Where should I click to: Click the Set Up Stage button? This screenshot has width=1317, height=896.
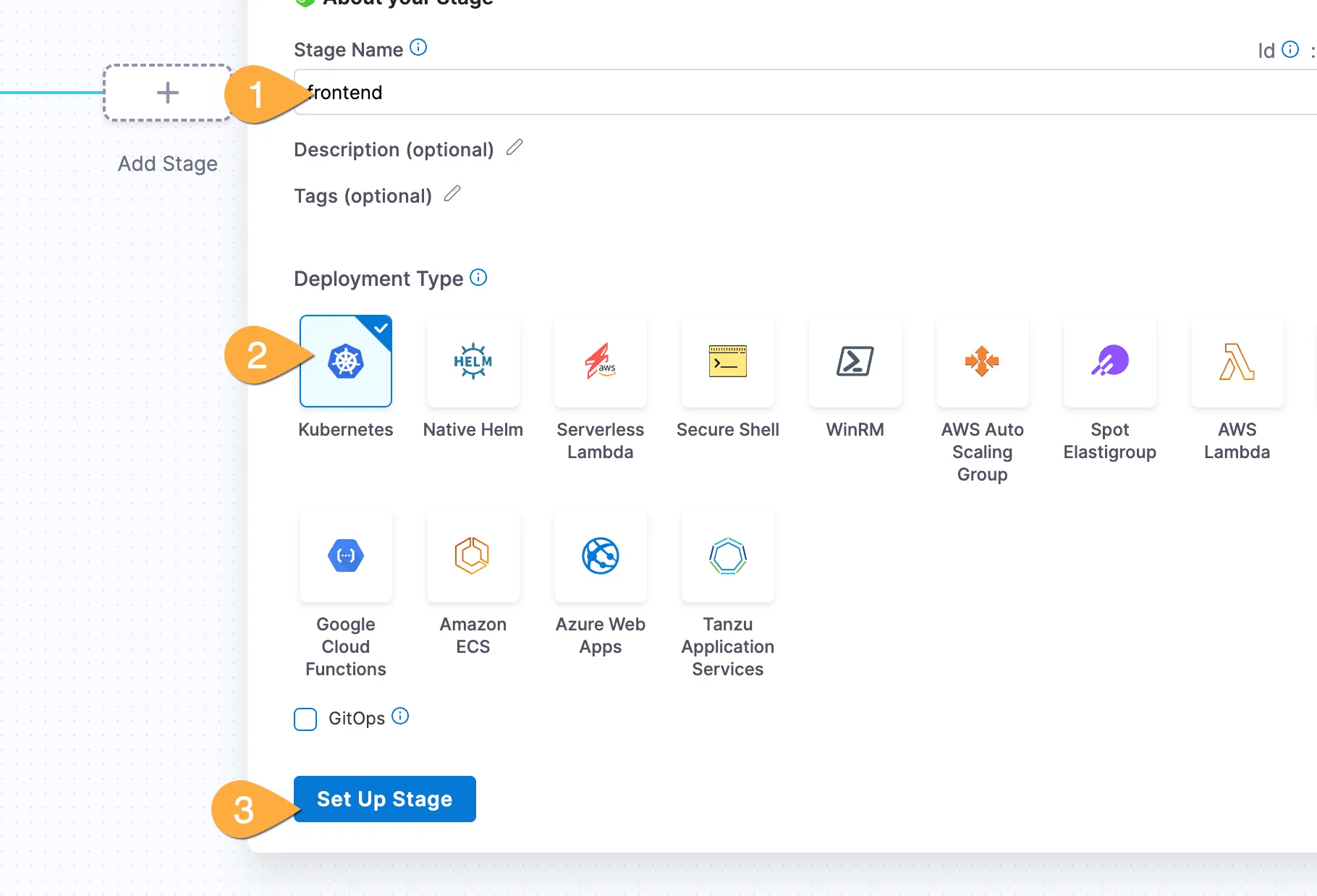[x=385, y=799]
